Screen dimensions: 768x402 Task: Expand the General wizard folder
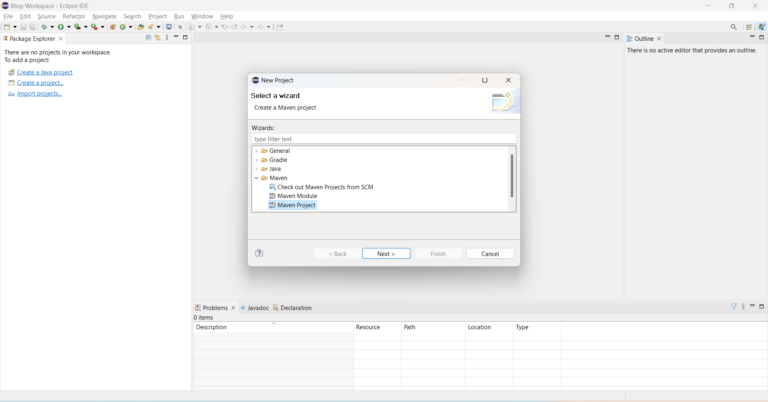click(x=257, y=151)
